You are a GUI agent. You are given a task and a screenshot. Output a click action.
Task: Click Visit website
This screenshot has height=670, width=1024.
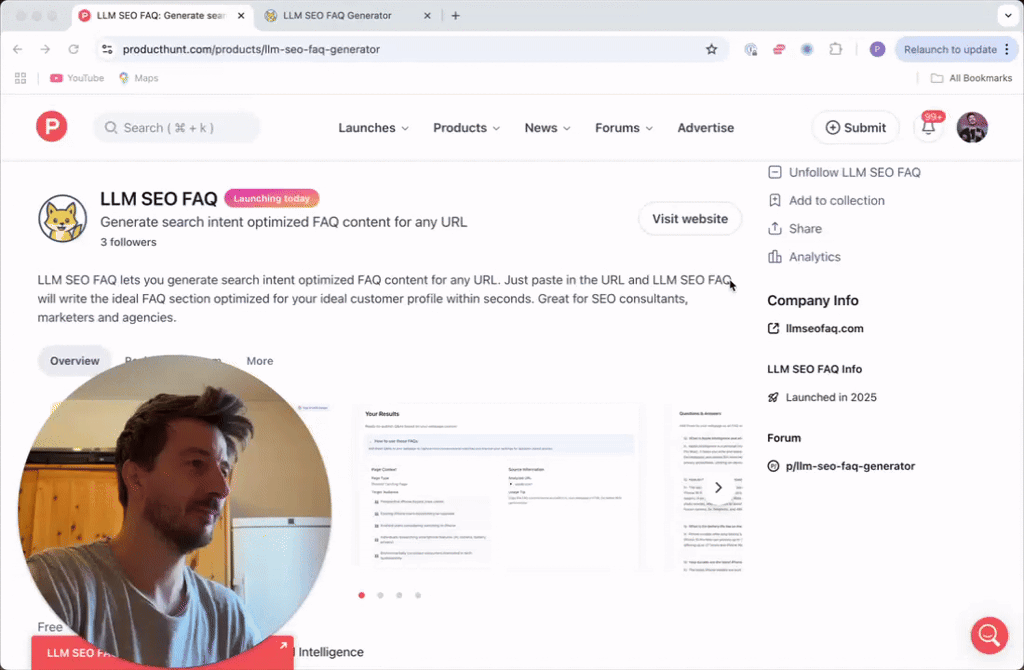coord(690,219)
